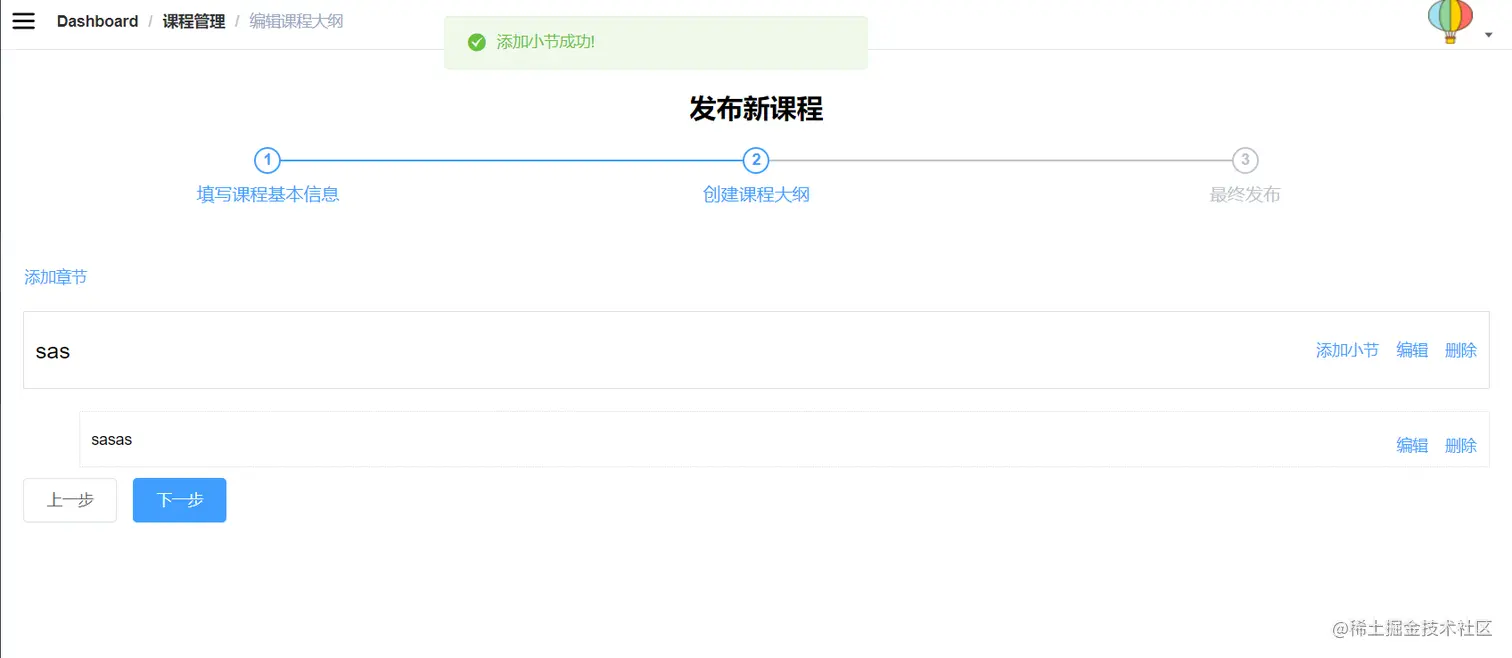
Task: Expand the dropdown caret beside the avatar
Action: [1488, 35]
